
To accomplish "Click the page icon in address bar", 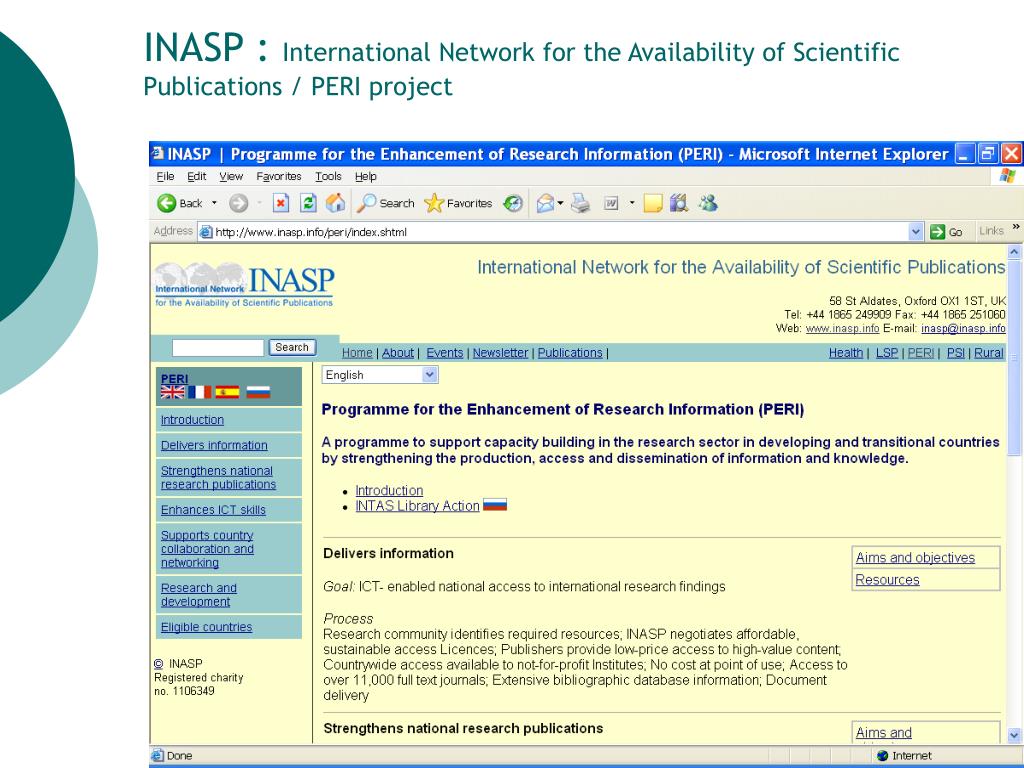I will click(x=206, y=232).
